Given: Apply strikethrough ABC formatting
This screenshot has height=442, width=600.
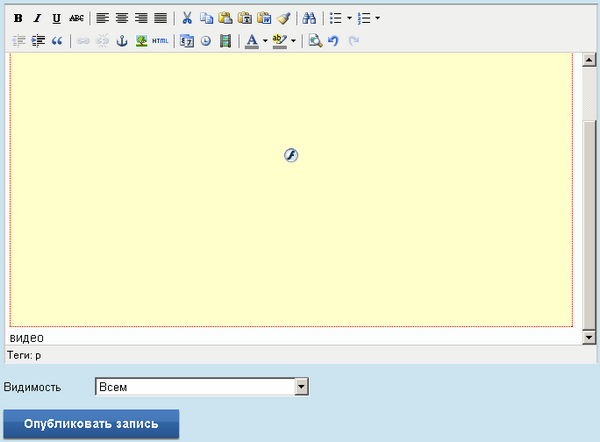Looking at the screenshot, I should click(x=76, y=18).
